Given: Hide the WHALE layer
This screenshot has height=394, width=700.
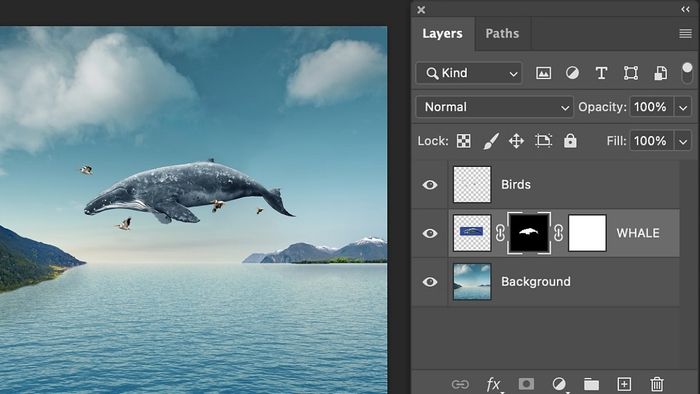Looking at the screenshot, I should tap(430, 233).
